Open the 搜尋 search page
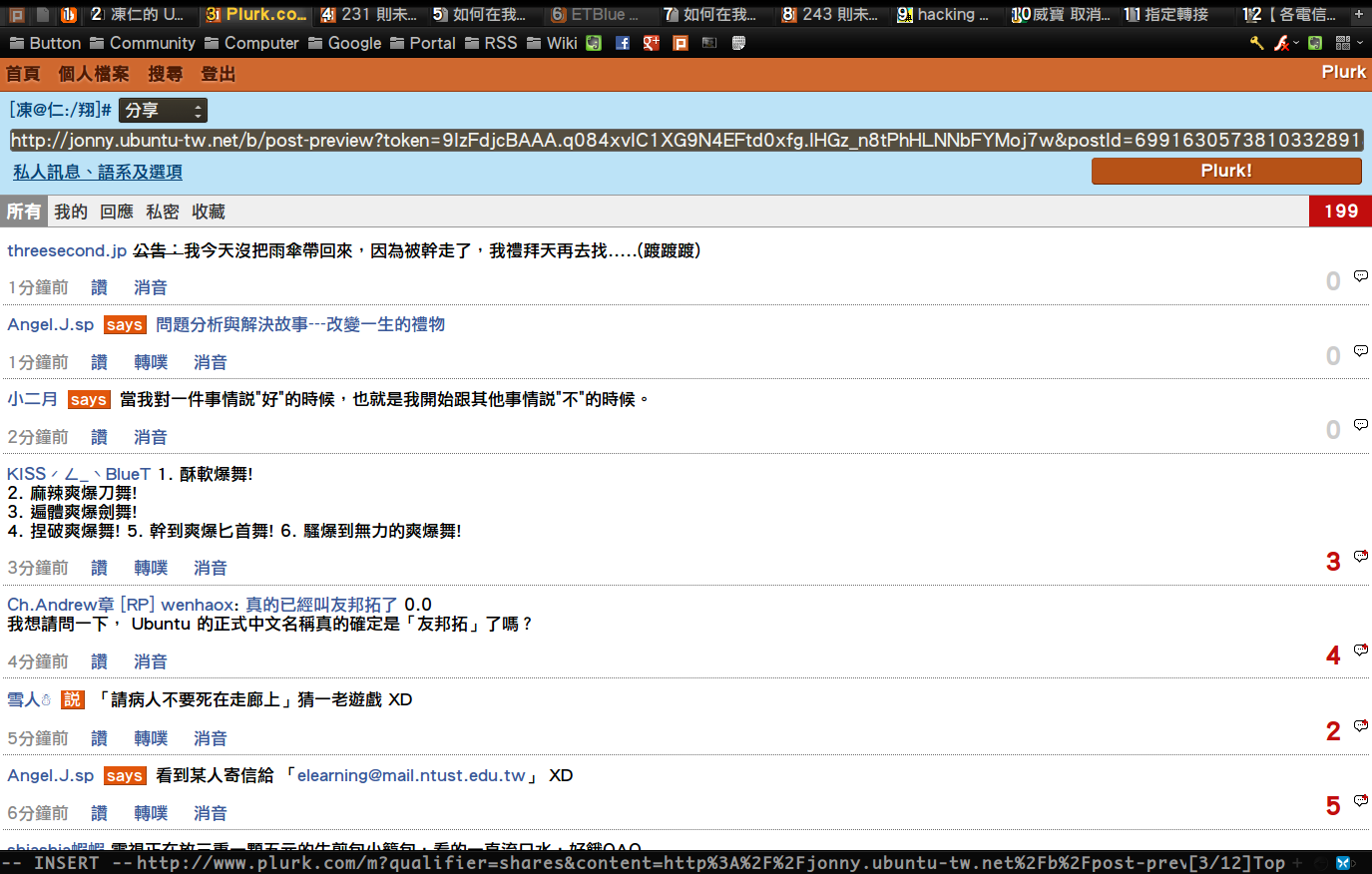The image size is (1372, 874). pyautogui.click(x=166, y=74)
